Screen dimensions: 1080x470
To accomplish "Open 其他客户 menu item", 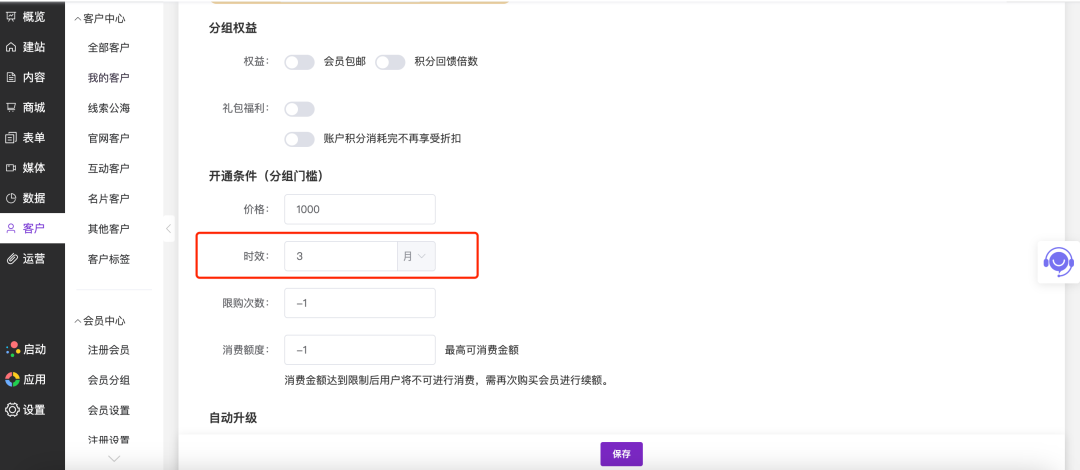I will [109, 229].
